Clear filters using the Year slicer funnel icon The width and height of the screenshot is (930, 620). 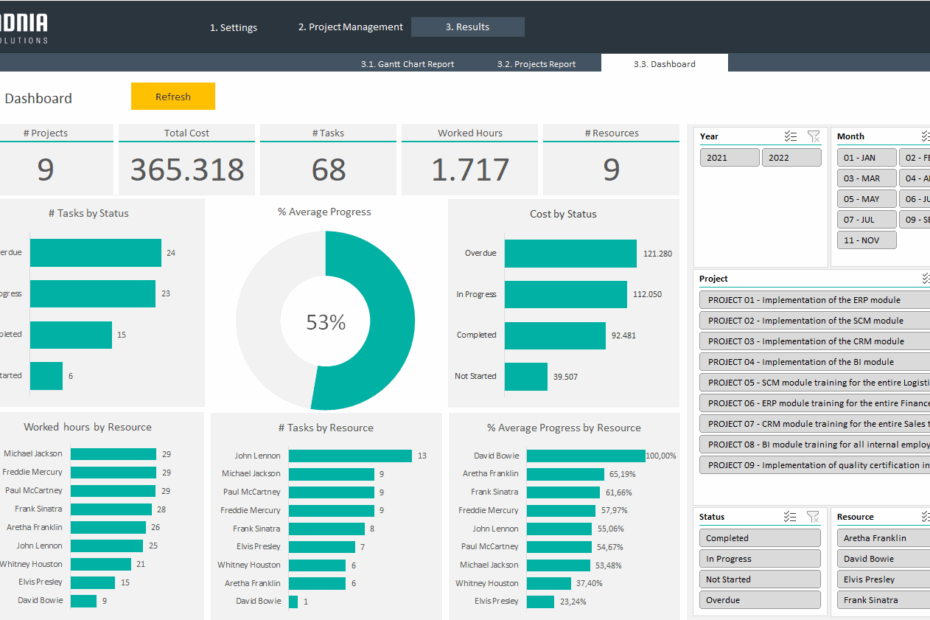click(813, 136)
